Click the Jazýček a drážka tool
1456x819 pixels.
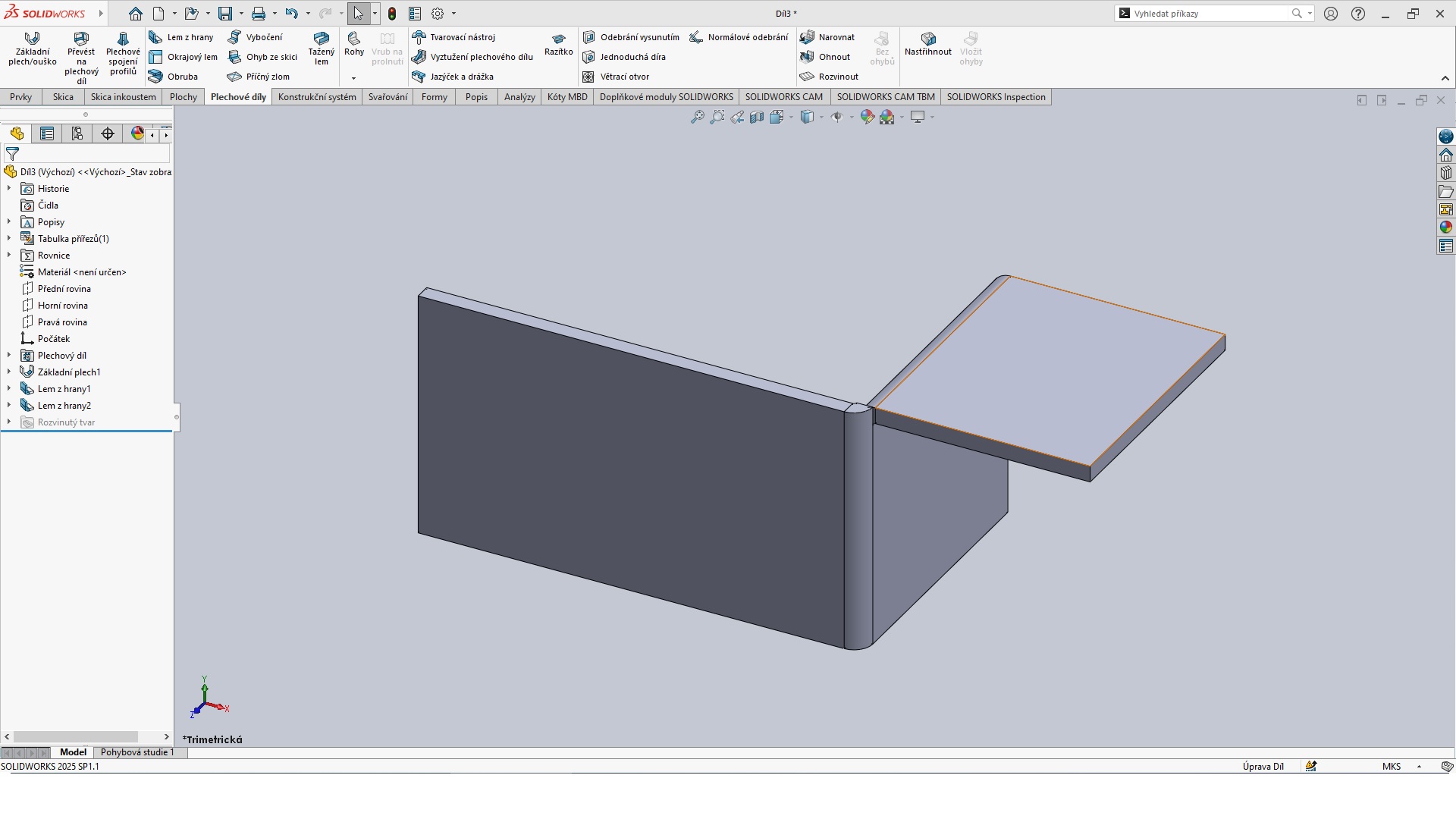[x=453, y=77]
